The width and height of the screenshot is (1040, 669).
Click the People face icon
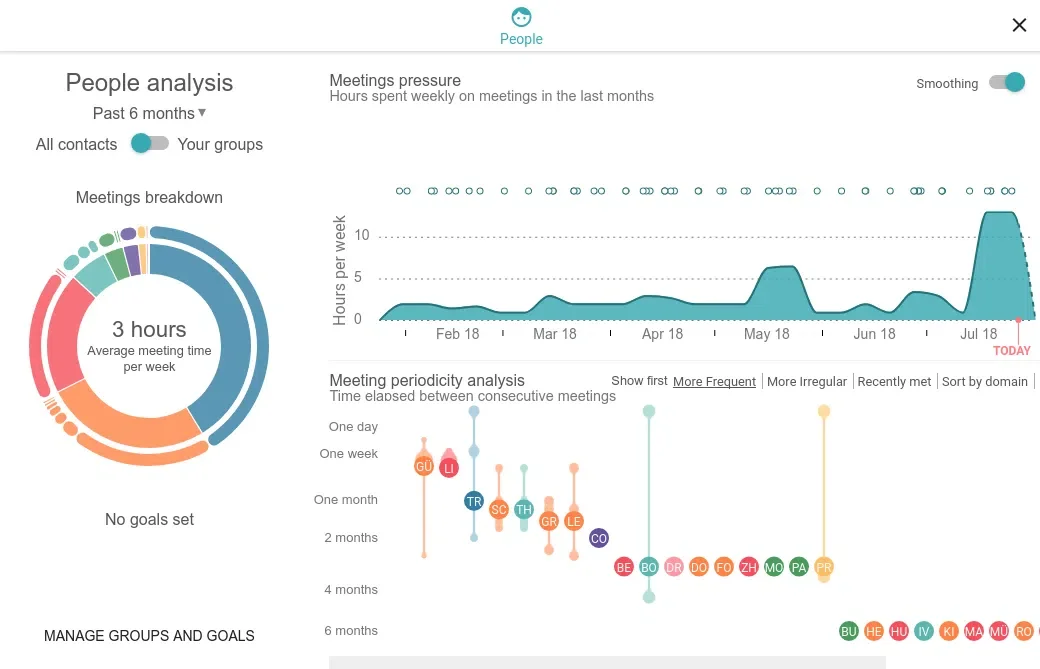click(521, 17)
